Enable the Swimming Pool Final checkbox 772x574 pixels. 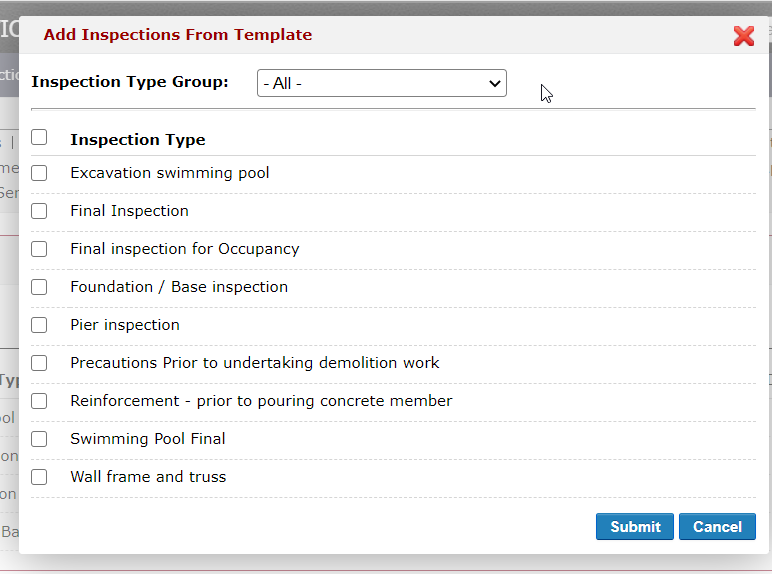pyautogui.click(x=39, y=439)
